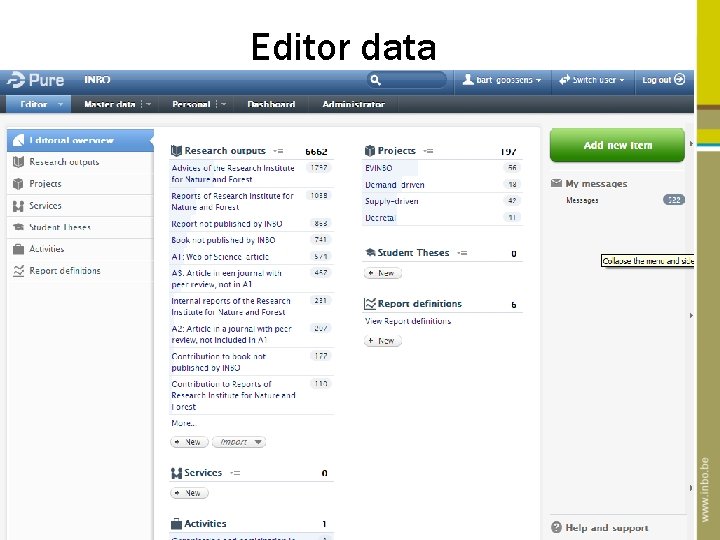
Task: Open the EVINBO projects link
Action: click(378, 168)
